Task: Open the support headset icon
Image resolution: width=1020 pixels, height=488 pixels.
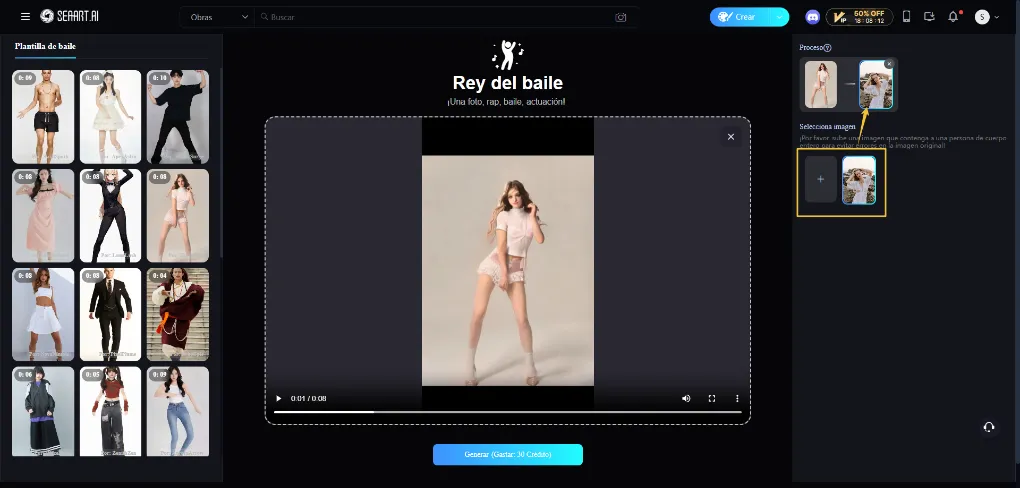Action: tap(988, 427)
